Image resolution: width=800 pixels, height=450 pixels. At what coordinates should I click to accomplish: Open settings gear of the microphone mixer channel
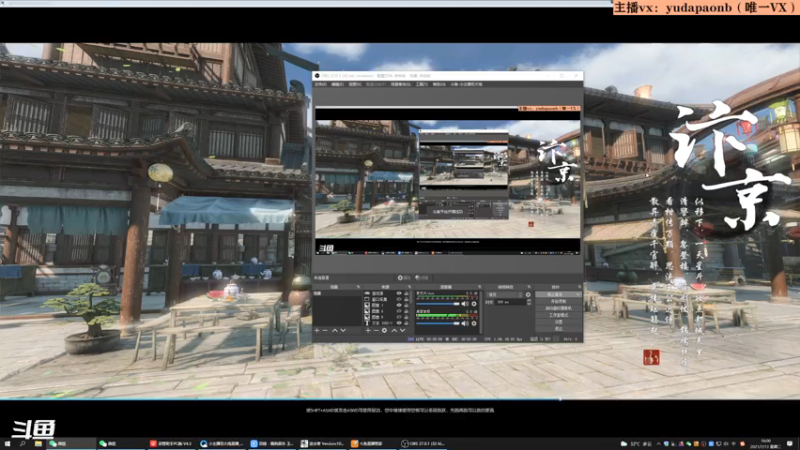point(474,304)
